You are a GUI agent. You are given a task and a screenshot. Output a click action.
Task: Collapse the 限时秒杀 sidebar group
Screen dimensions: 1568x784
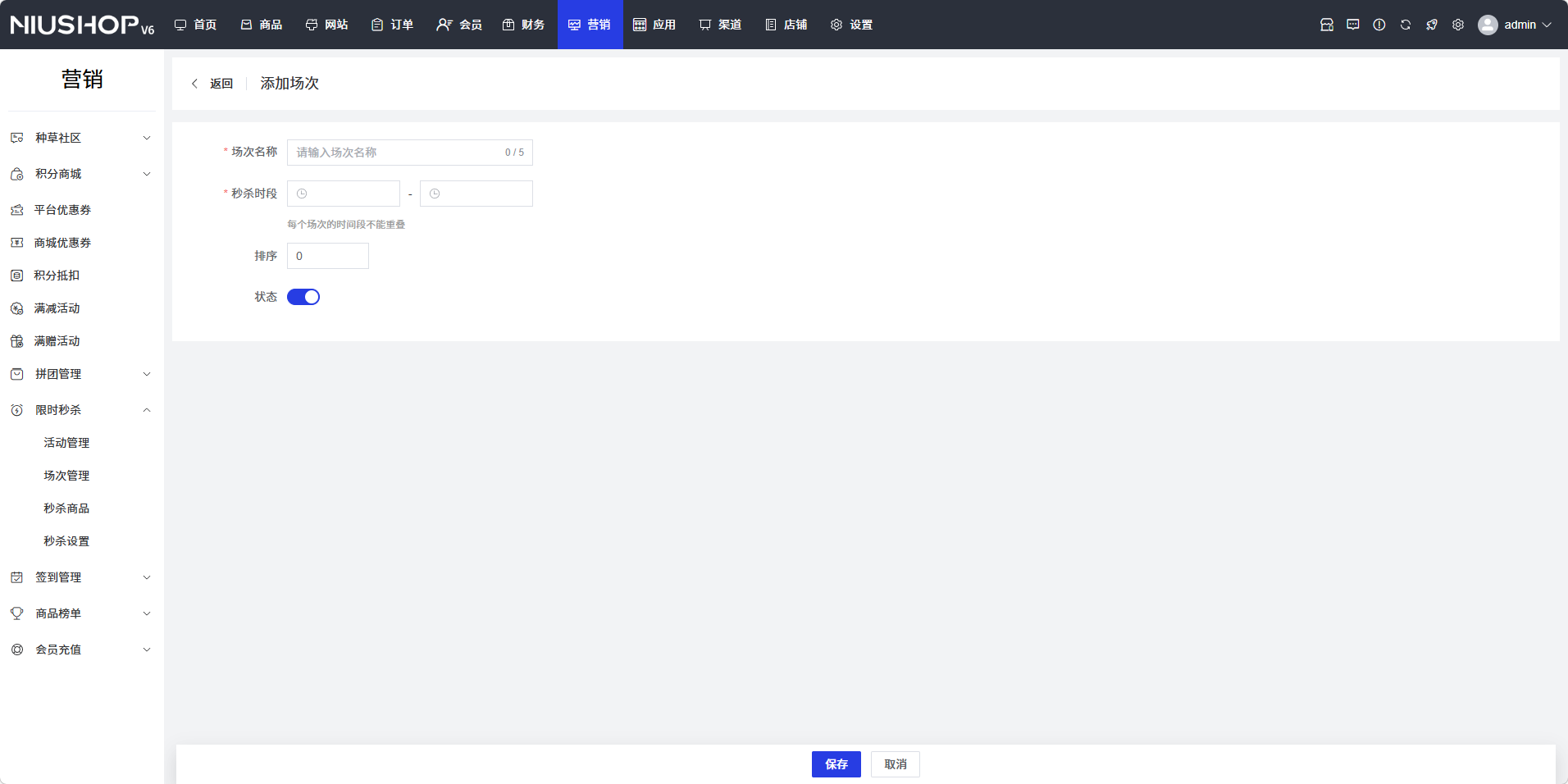click(x=82, y=410)
